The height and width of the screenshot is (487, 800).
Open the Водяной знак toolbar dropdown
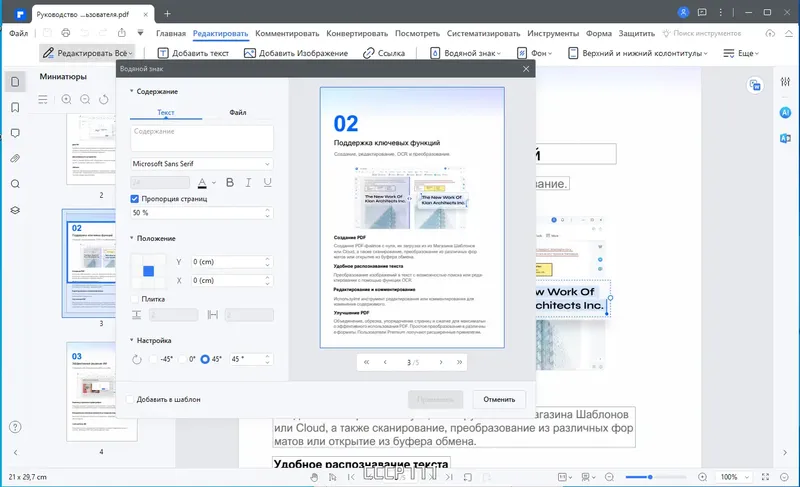(x=465, y=53)
